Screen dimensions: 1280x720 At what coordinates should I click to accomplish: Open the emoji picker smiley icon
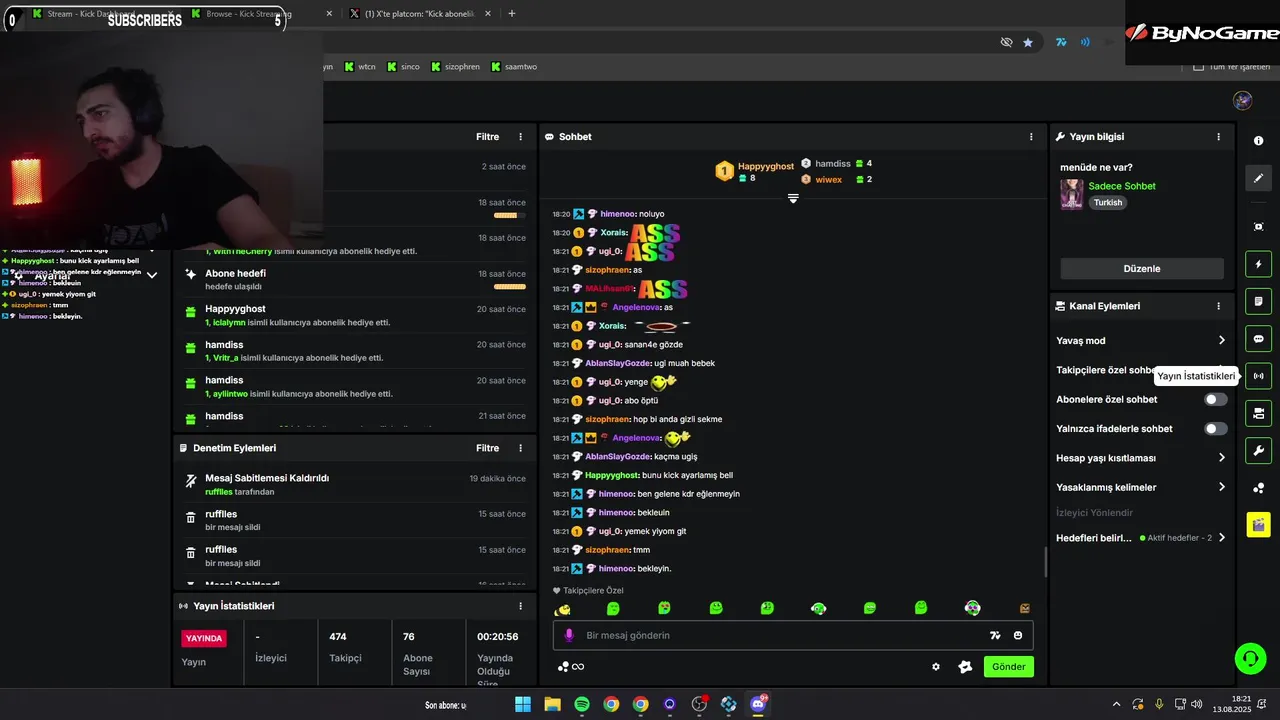(1018, 635)
